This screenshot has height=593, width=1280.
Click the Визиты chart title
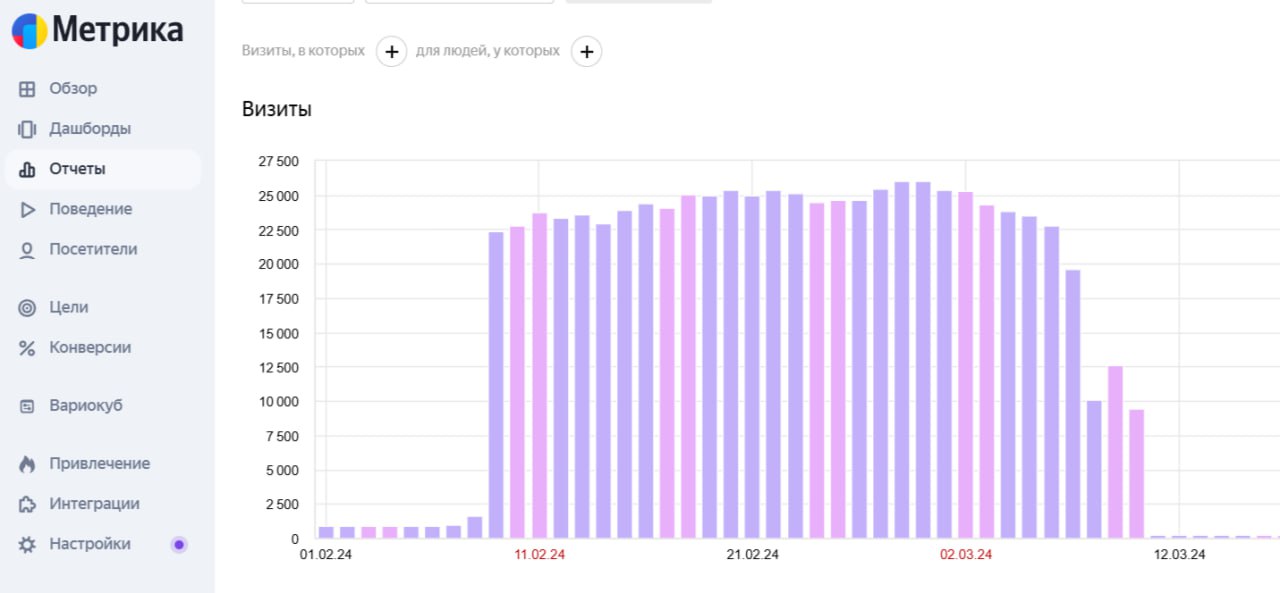click(277, 109)
